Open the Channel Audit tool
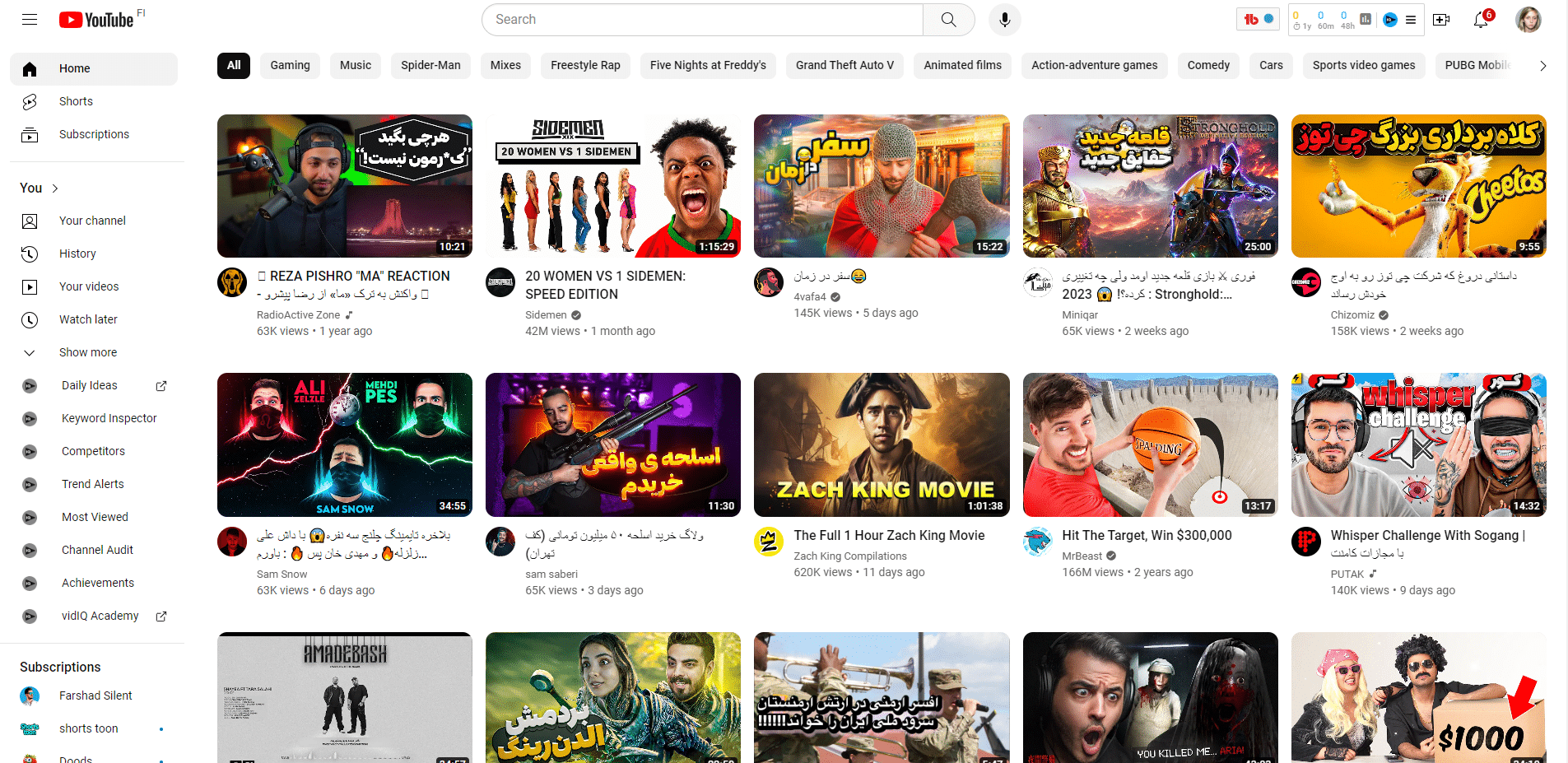Viewport: 1568px width, 763px height. point(96,550)
